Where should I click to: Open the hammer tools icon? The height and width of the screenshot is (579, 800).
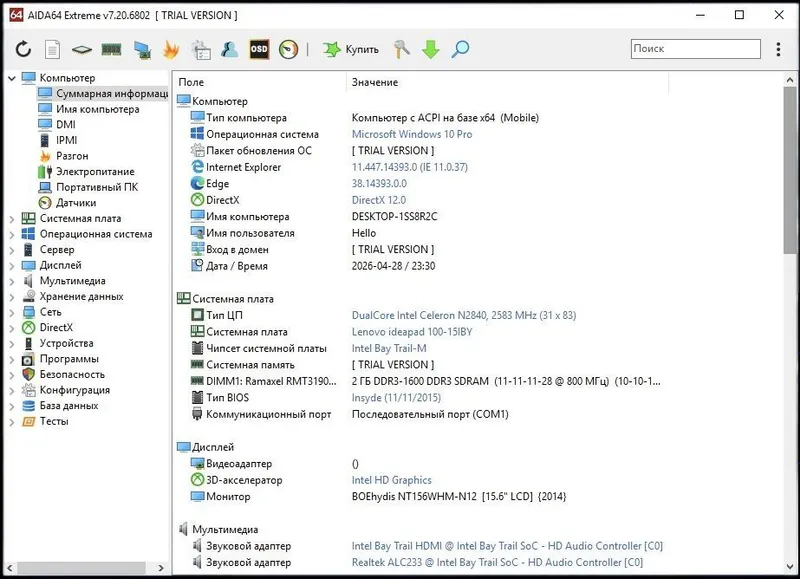(402, 49)
